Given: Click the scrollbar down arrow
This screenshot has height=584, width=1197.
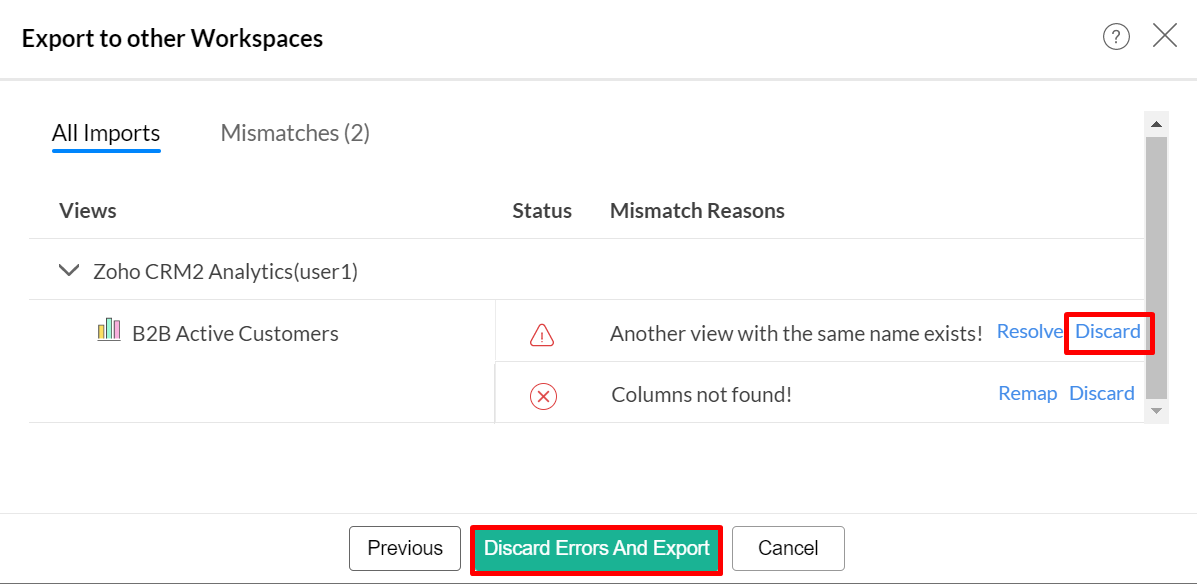Looking at the screenshot, I should point(1156,411).
